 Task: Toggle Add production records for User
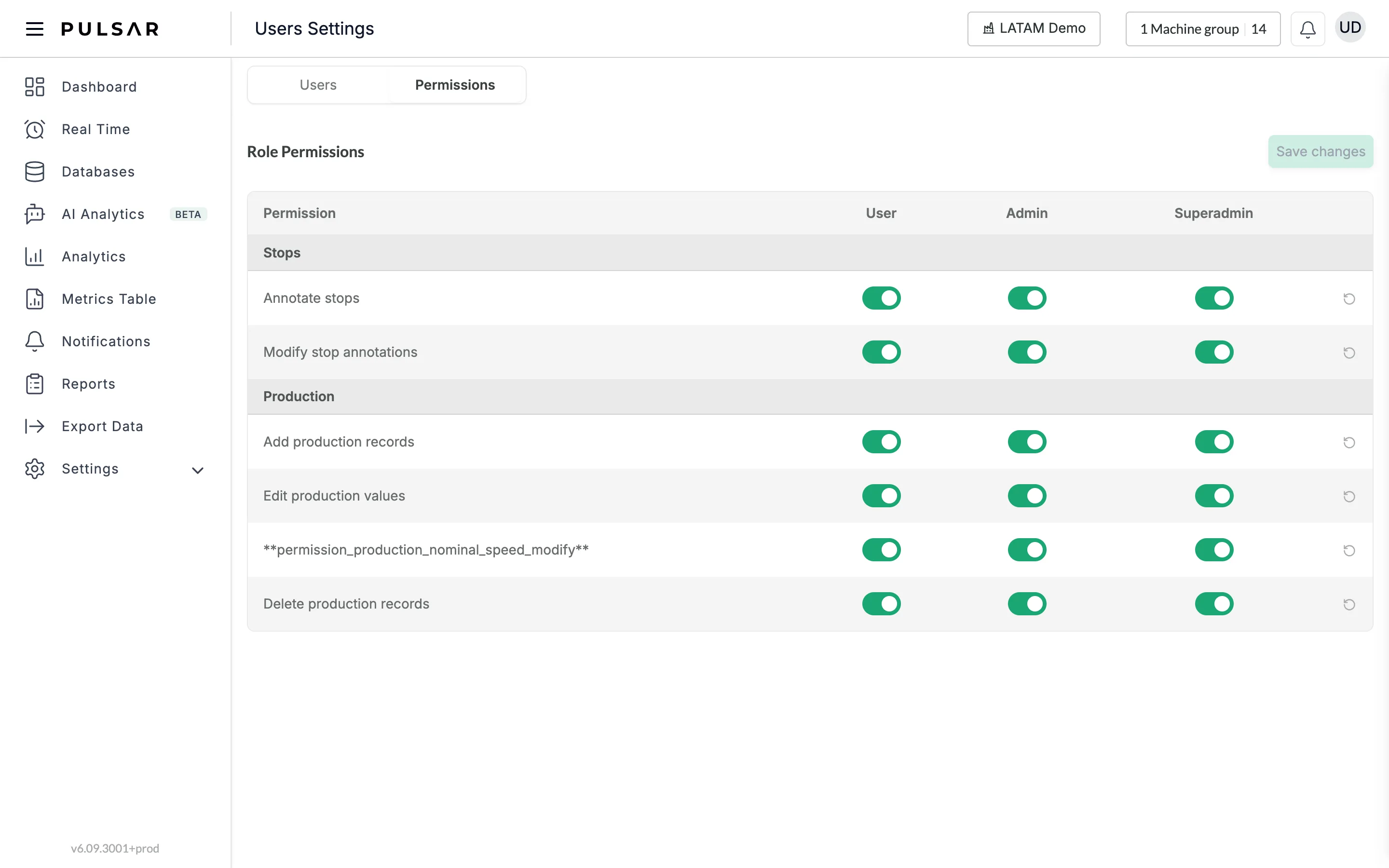(x=881, y=441)
